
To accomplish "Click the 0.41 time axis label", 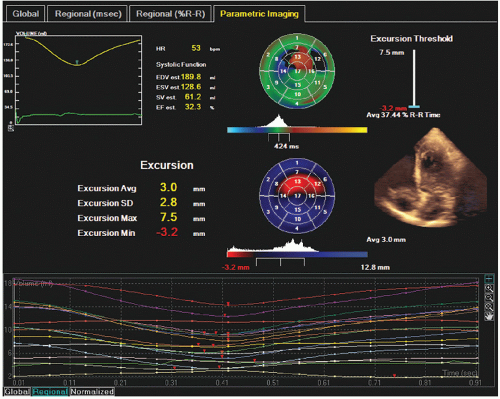I will point(221,383).
